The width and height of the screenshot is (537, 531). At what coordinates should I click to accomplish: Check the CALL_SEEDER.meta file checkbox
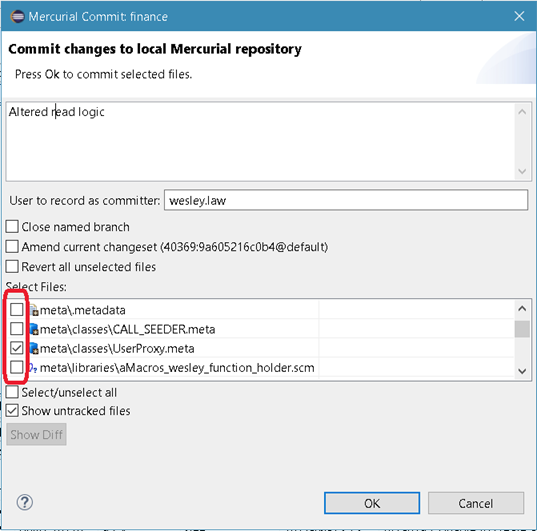16,329
